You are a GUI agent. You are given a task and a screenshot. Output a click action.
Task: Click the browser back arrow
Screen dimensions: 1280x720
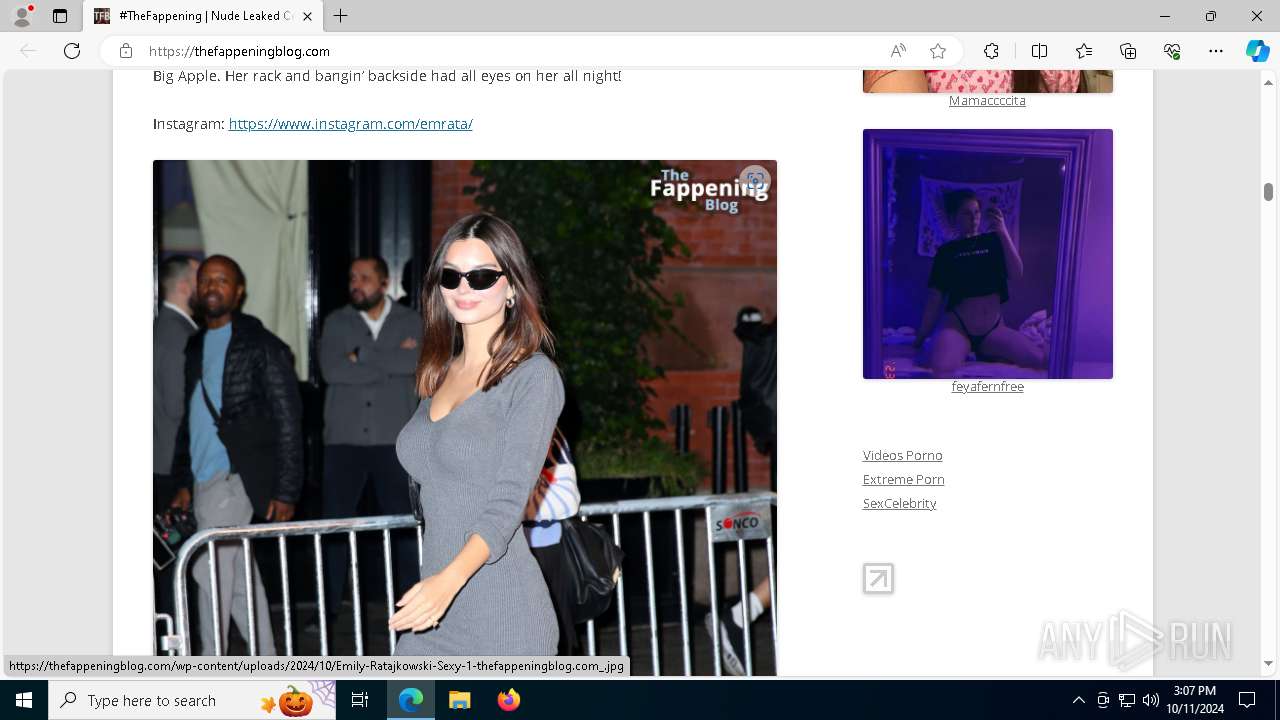tap(28, 51)
